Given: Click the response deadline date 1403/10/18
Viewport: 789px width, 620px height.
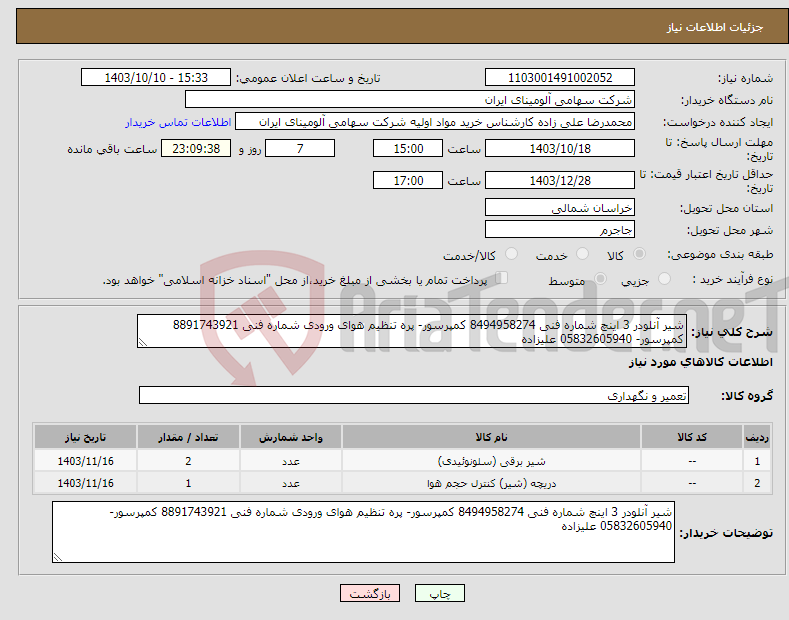Looking at the screenshot, I should (x=560, y=148).
